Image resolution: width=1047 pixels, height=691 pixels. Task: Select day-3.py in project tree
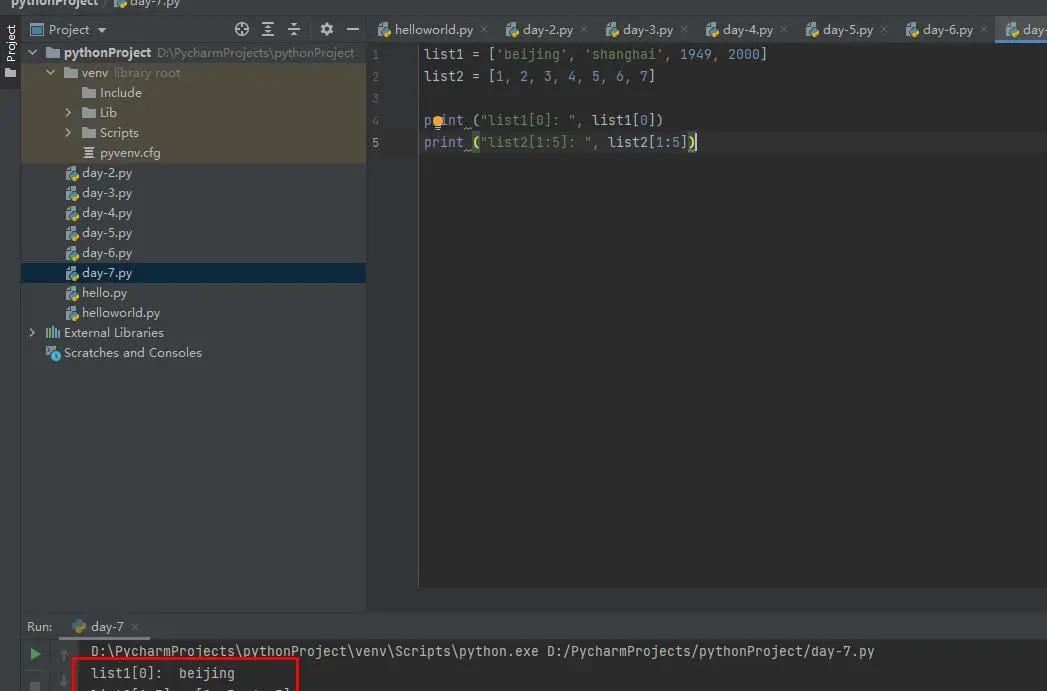[x=107, y=193]
